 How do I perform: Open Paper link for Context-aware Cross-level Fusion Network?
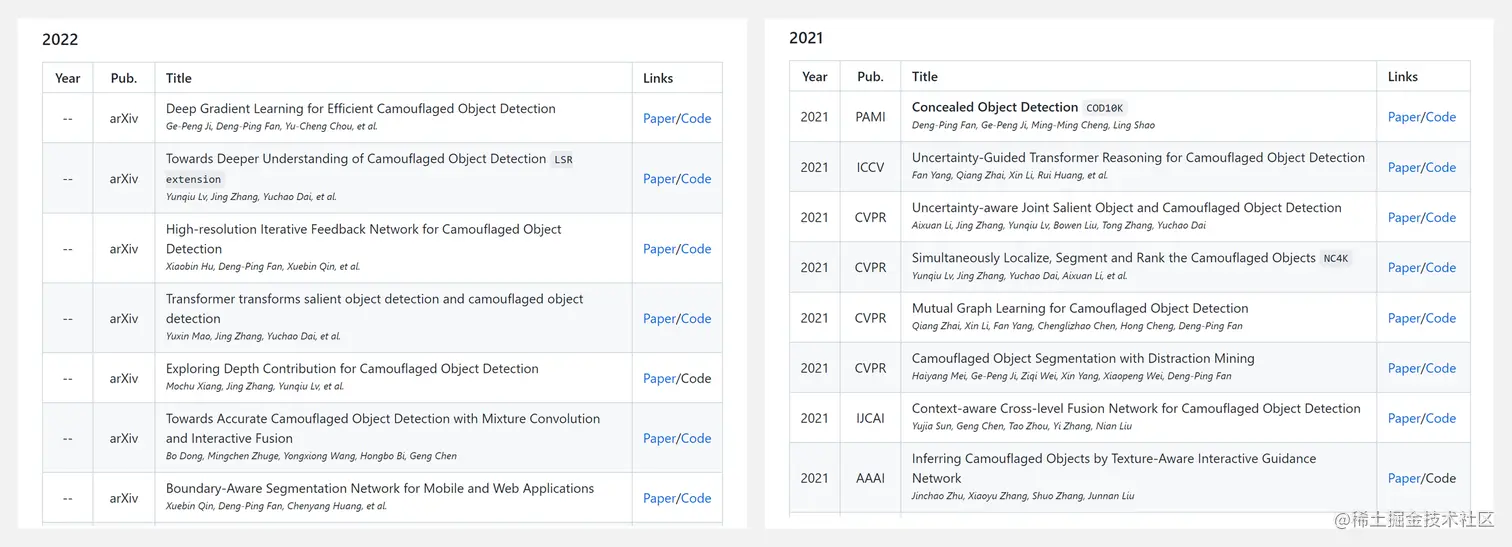[x=1404, y=419]
